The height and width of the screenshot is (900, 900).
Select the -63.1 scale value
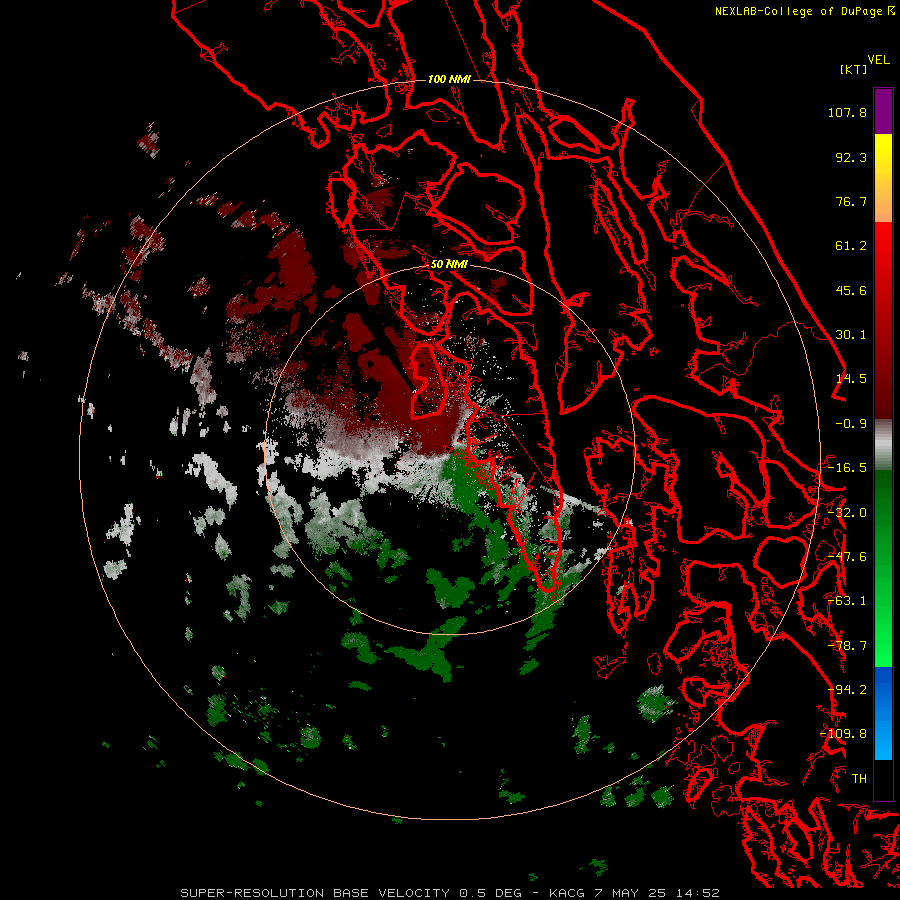click(x=847, y=601)
